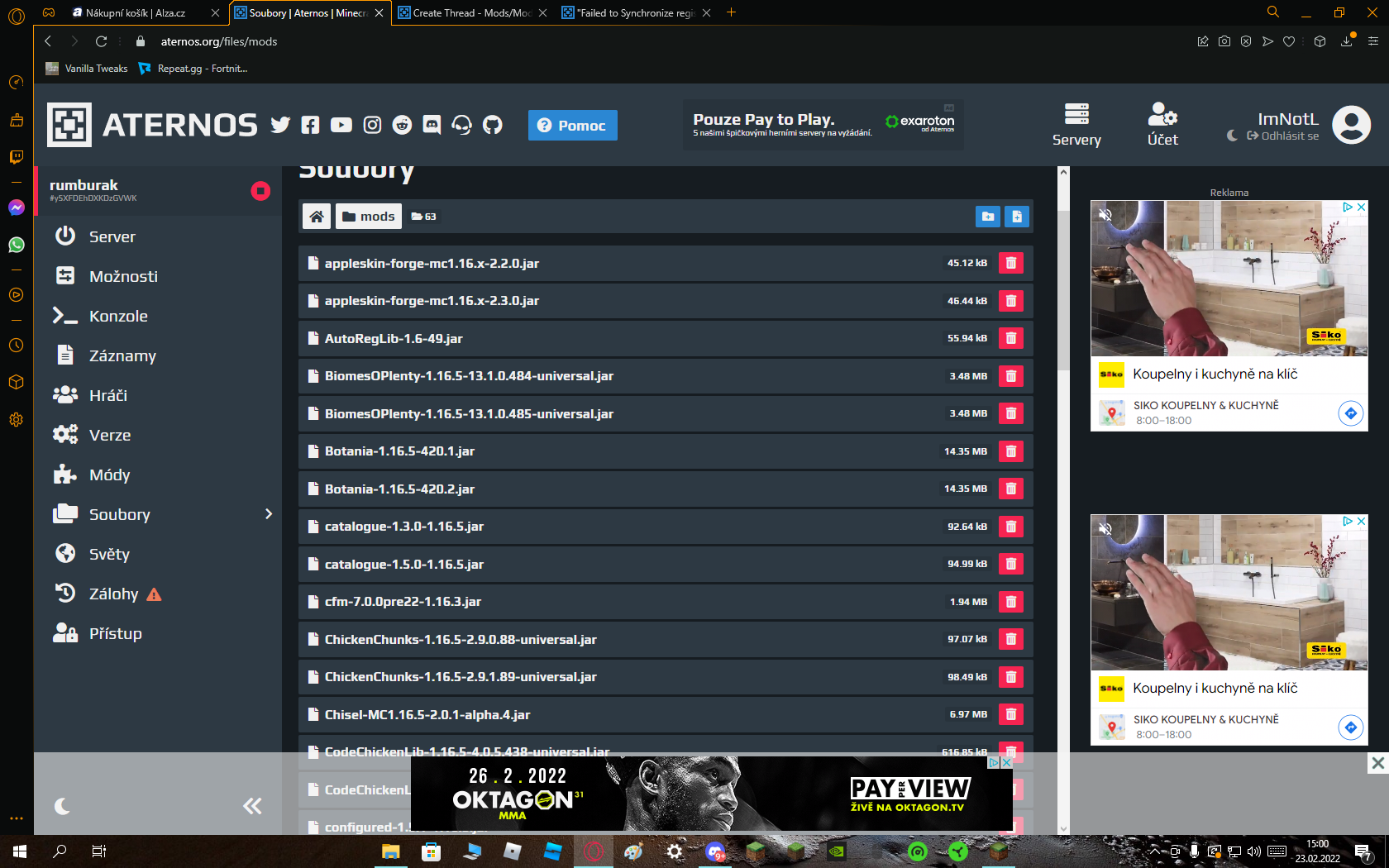Open Vanilla Tweaks bookmark

point(87,69)
